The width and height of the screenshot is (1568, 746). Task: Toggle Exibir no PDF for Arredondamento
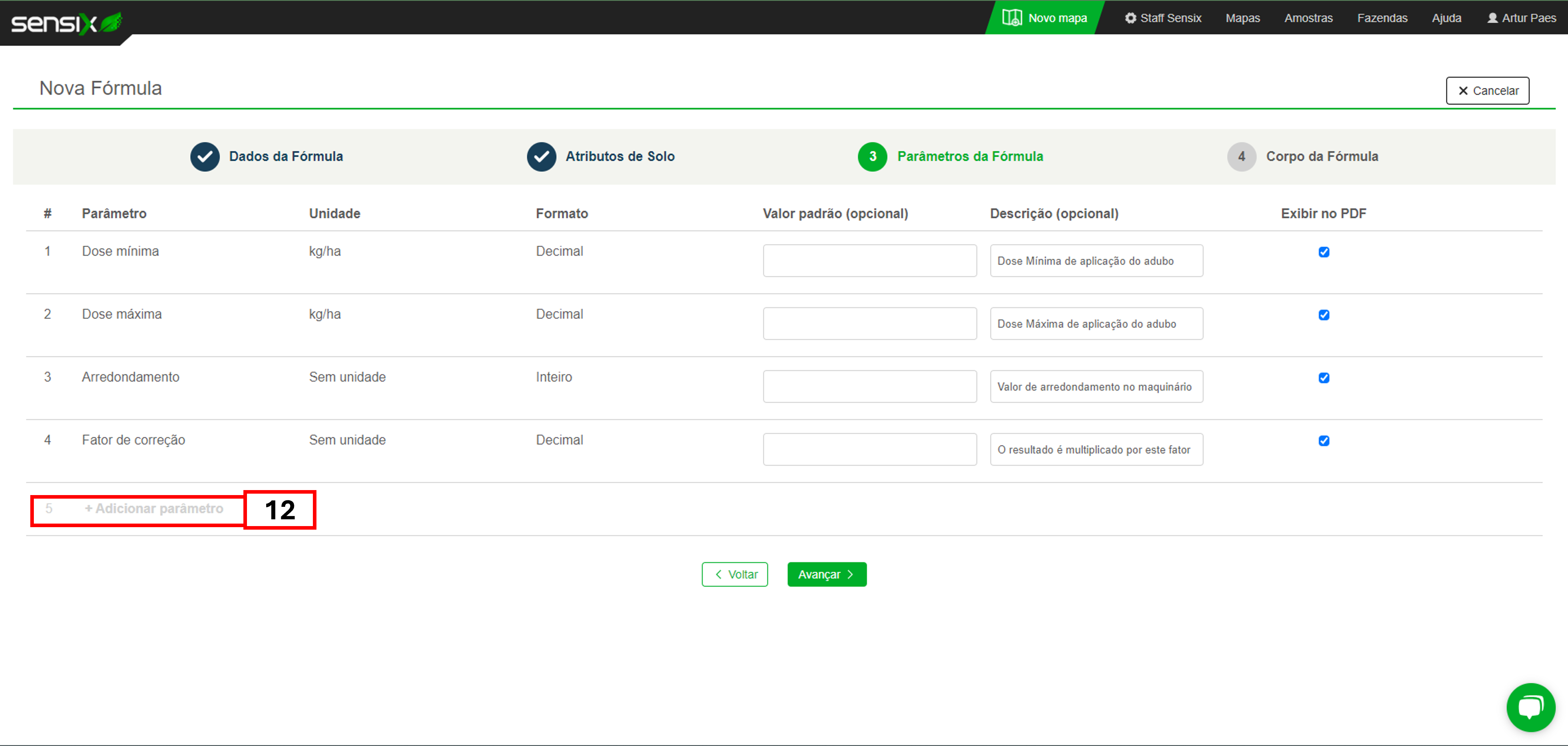[x=1323, y=378]
